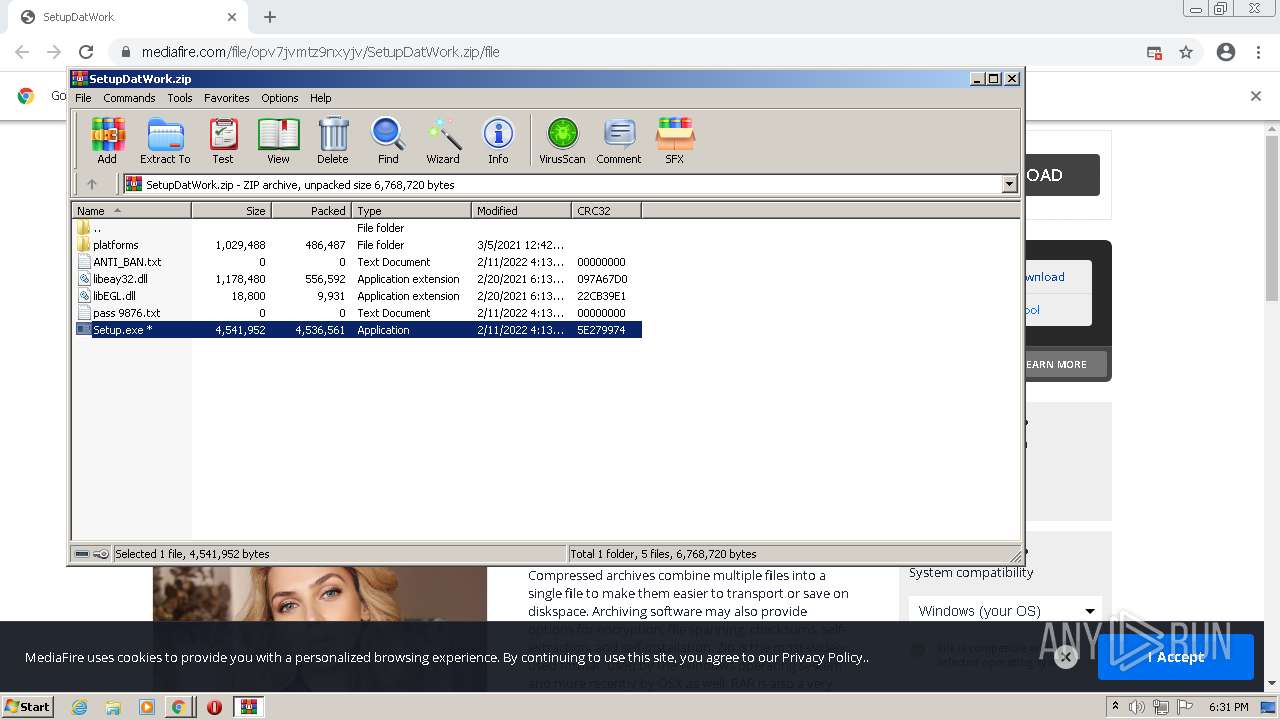Image resolution: width=1280 pixels, height=720 pixels.
Task: Select the platforms folder
Action: 357,245
